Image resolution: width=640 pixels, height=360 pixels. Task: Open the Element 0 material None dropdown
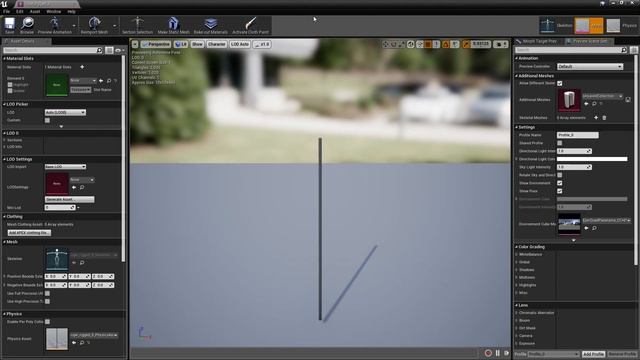coord(83,81)
